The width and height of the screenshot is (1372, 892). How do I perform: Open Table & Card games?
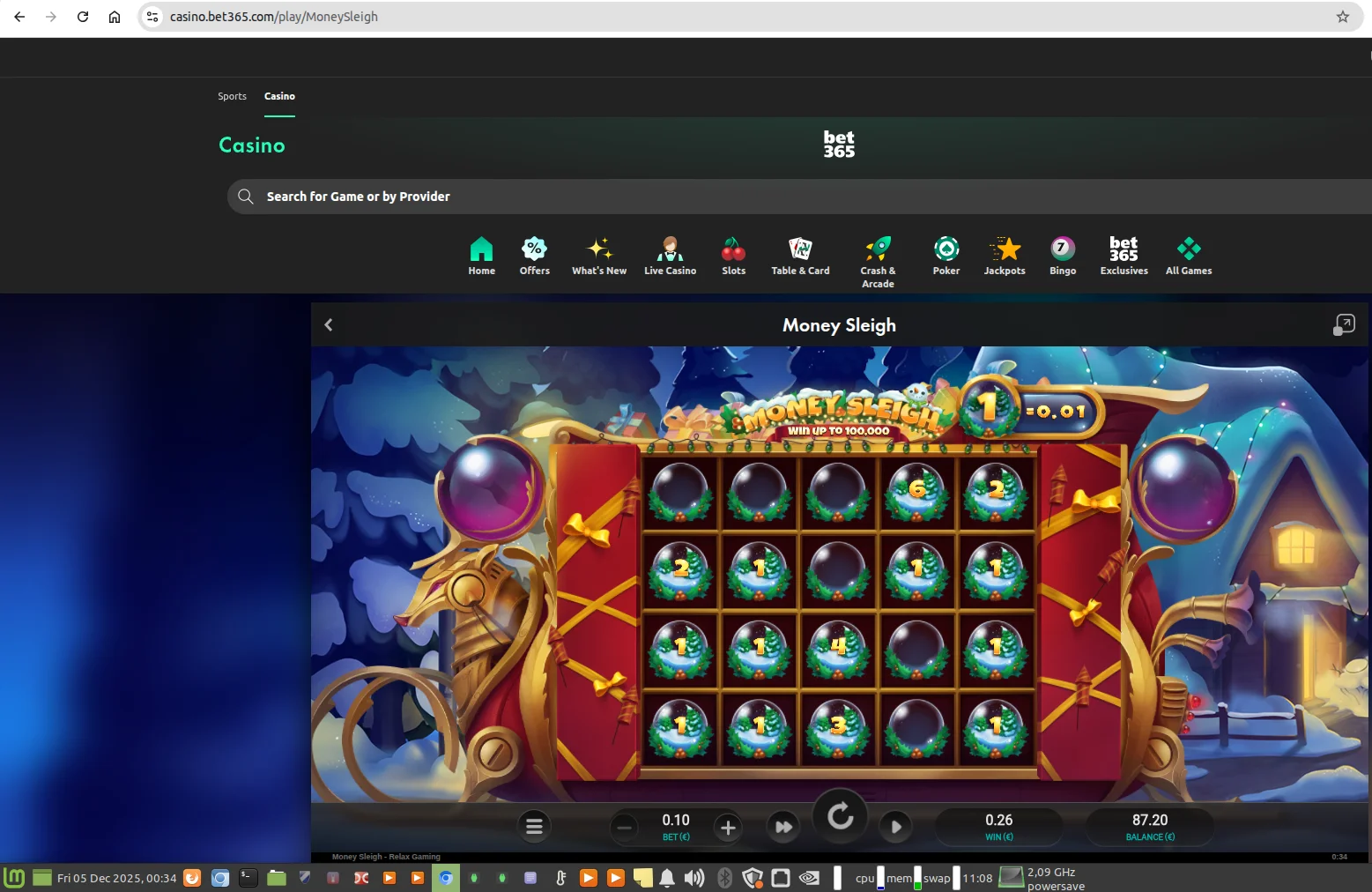click(800, 256)
